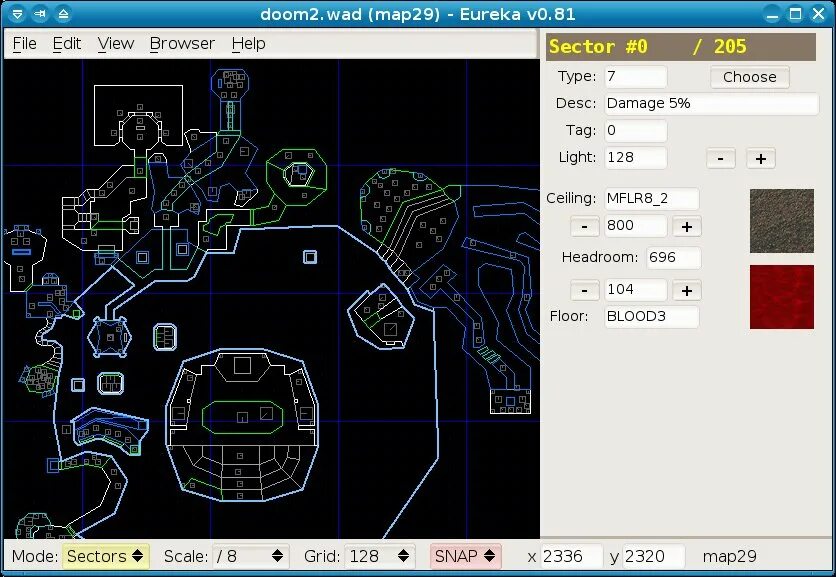
Task: Open the Grid size dropdown
Action: pyautogui.click(x=380, y=556)
